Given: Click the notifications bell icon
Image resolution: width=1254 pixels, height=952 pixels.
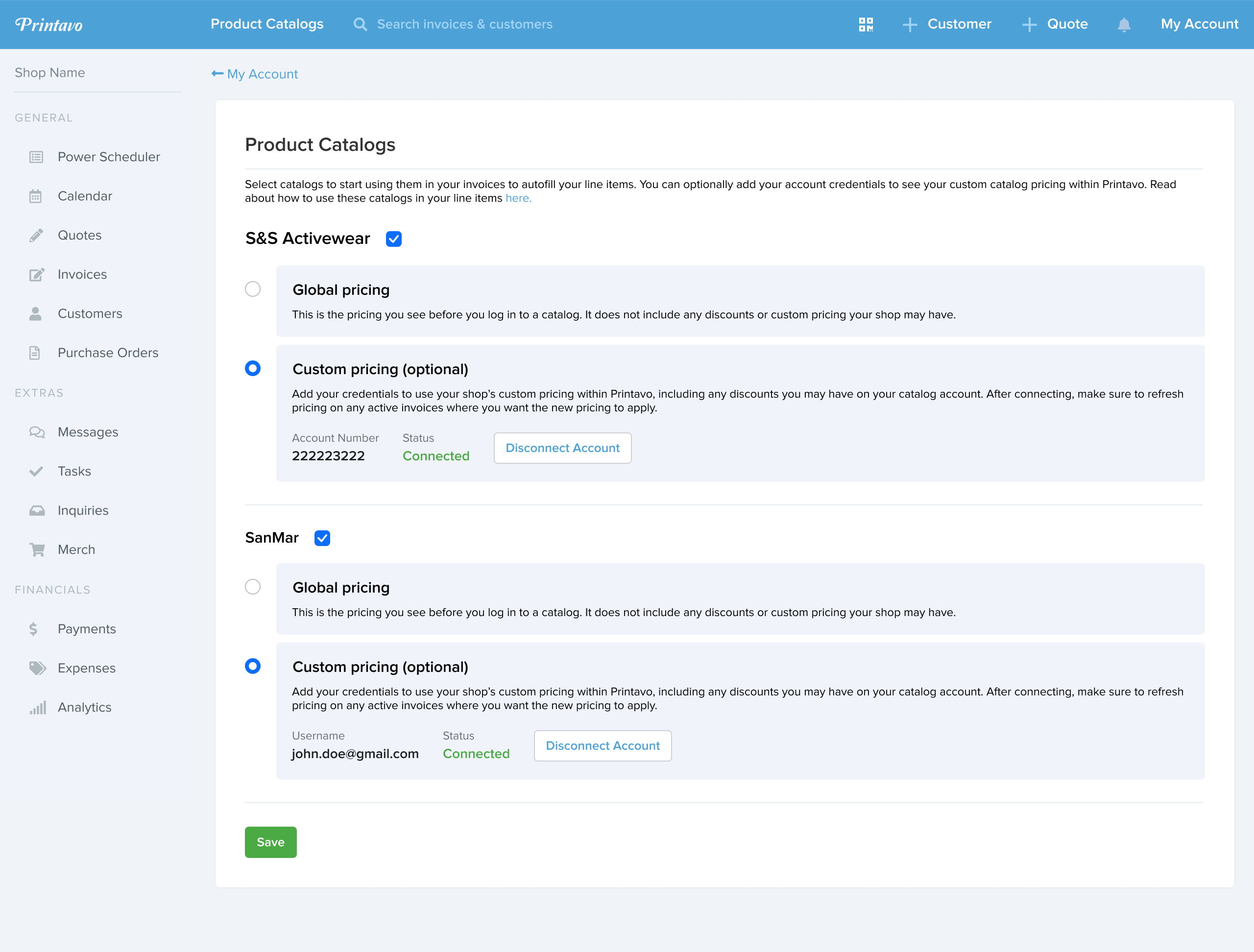Looking at the screenshot, I should coord(1124,24).
